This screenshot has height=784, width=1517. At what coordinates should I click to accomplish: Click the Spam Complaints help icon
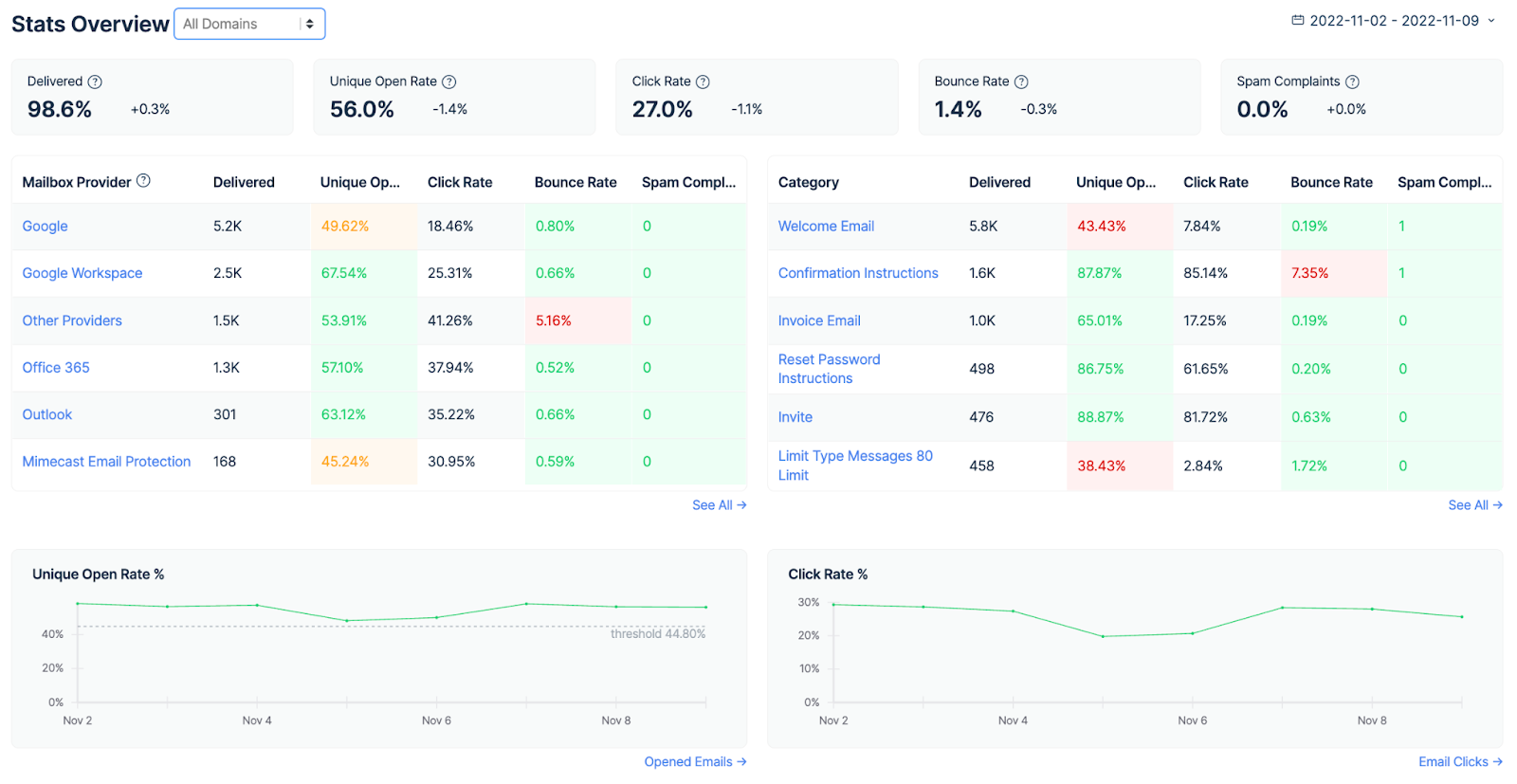1353,82
